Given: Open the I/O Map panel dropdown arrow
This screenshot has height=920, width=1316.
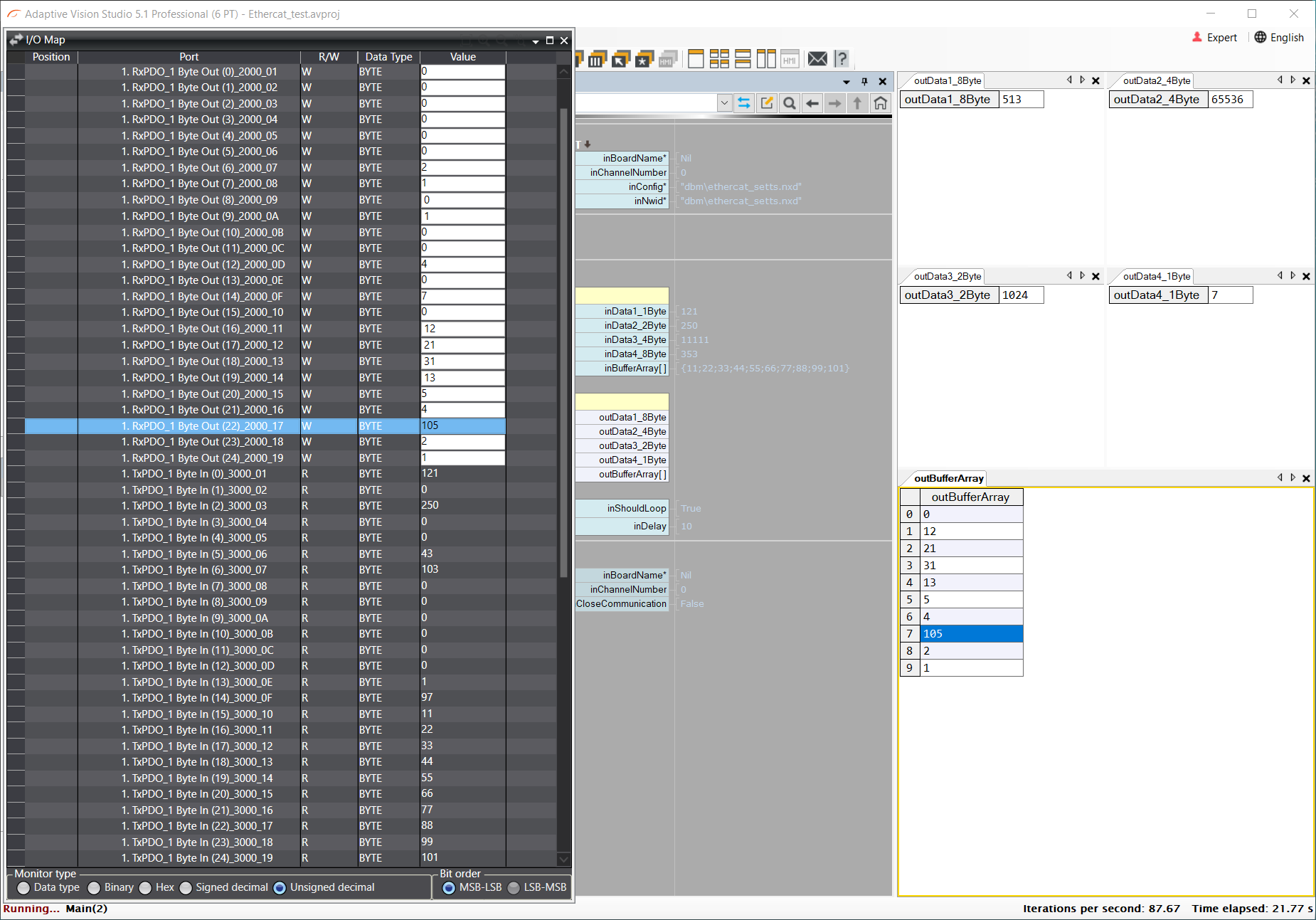Looking at the screenshot, I should [535, 41].
